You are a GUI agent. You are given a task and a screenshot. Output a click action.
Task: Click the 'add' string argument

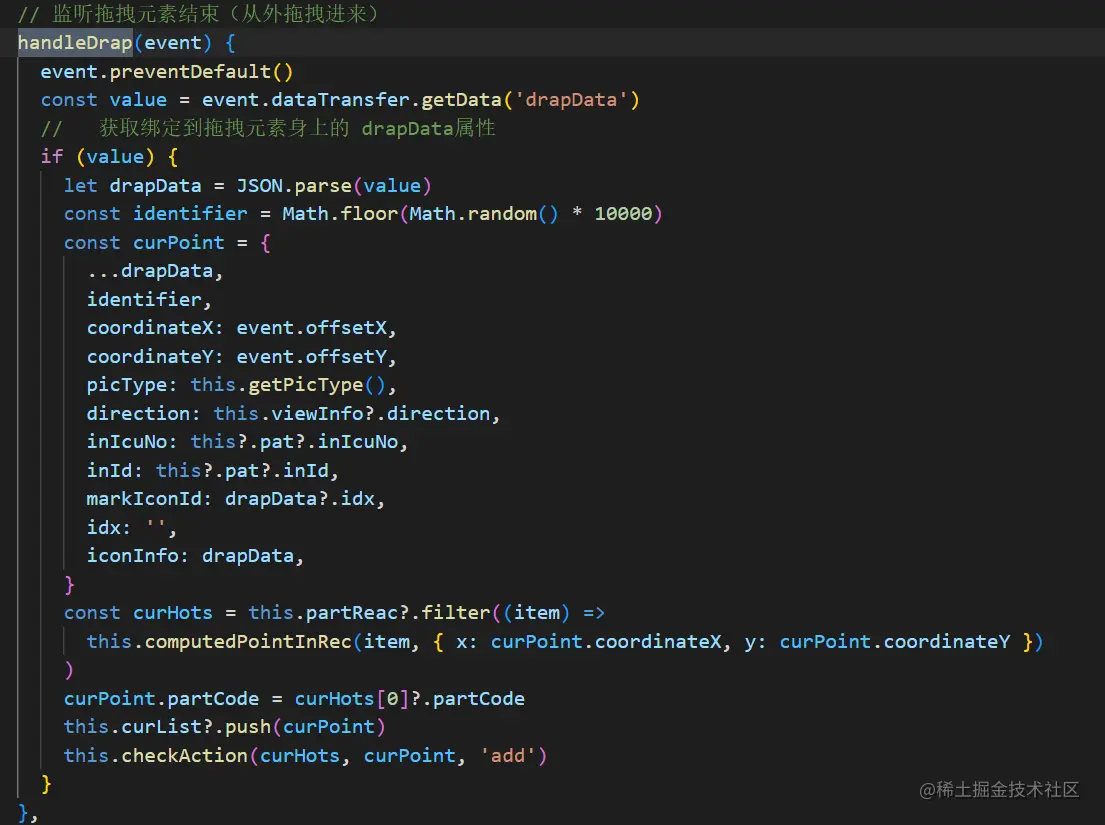508,756
